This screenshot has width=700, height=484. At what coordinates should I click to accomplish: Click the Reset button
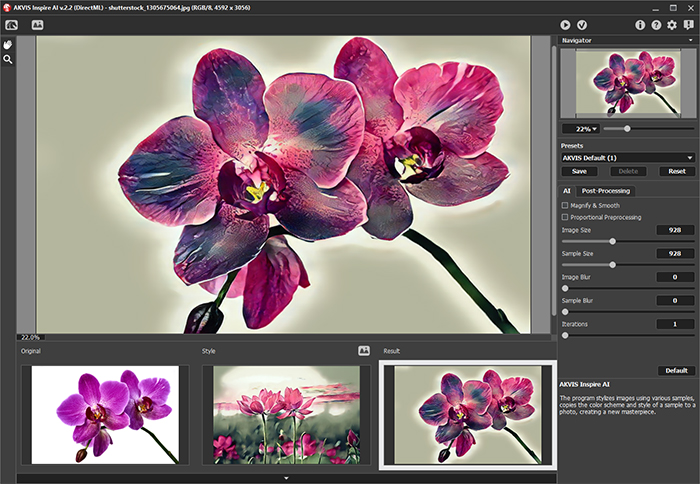tap(676, 171)
